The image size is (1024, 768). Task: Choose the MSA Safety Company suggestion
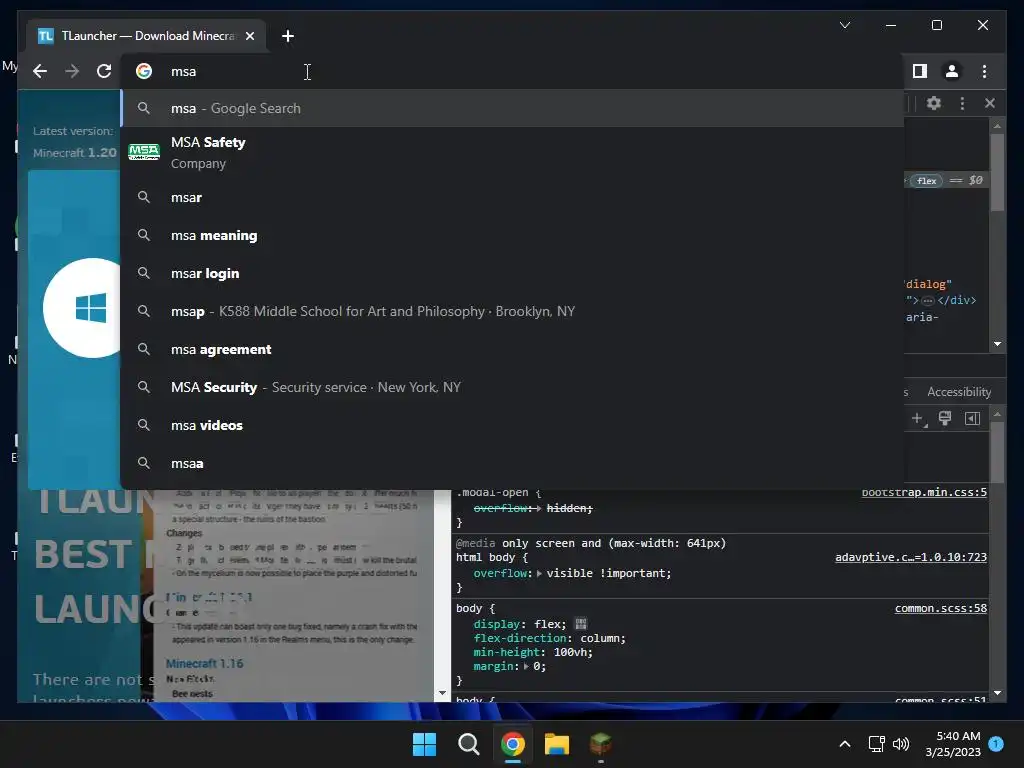point(513,152)
